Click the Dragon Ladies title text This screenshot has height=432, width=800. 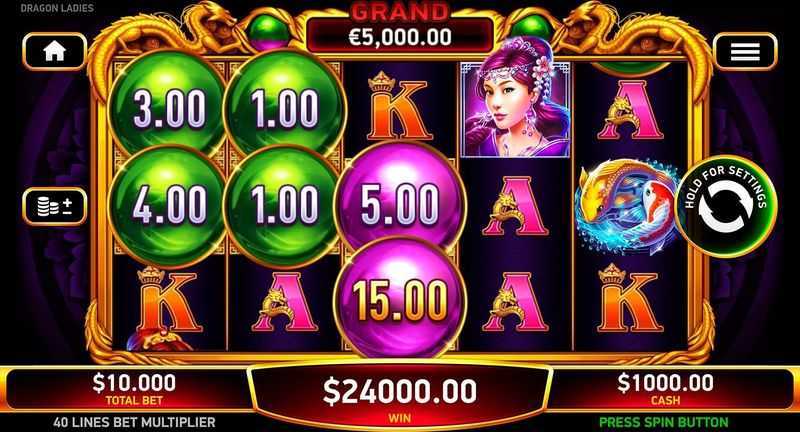click(x=57, y=8)
